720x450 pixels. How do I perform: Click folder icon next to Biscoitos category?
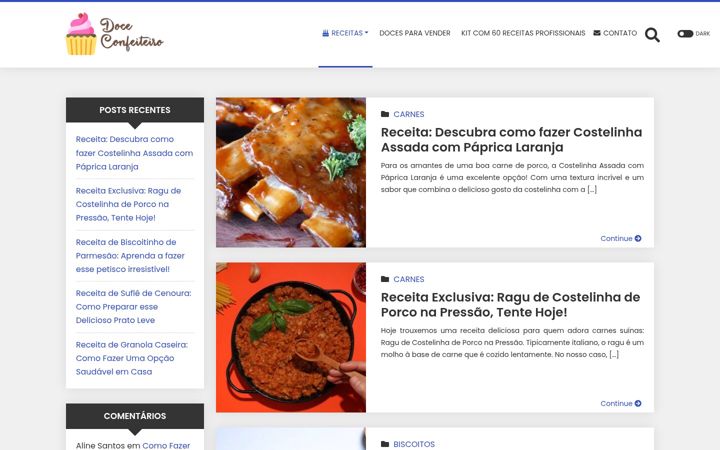[385, 444]
